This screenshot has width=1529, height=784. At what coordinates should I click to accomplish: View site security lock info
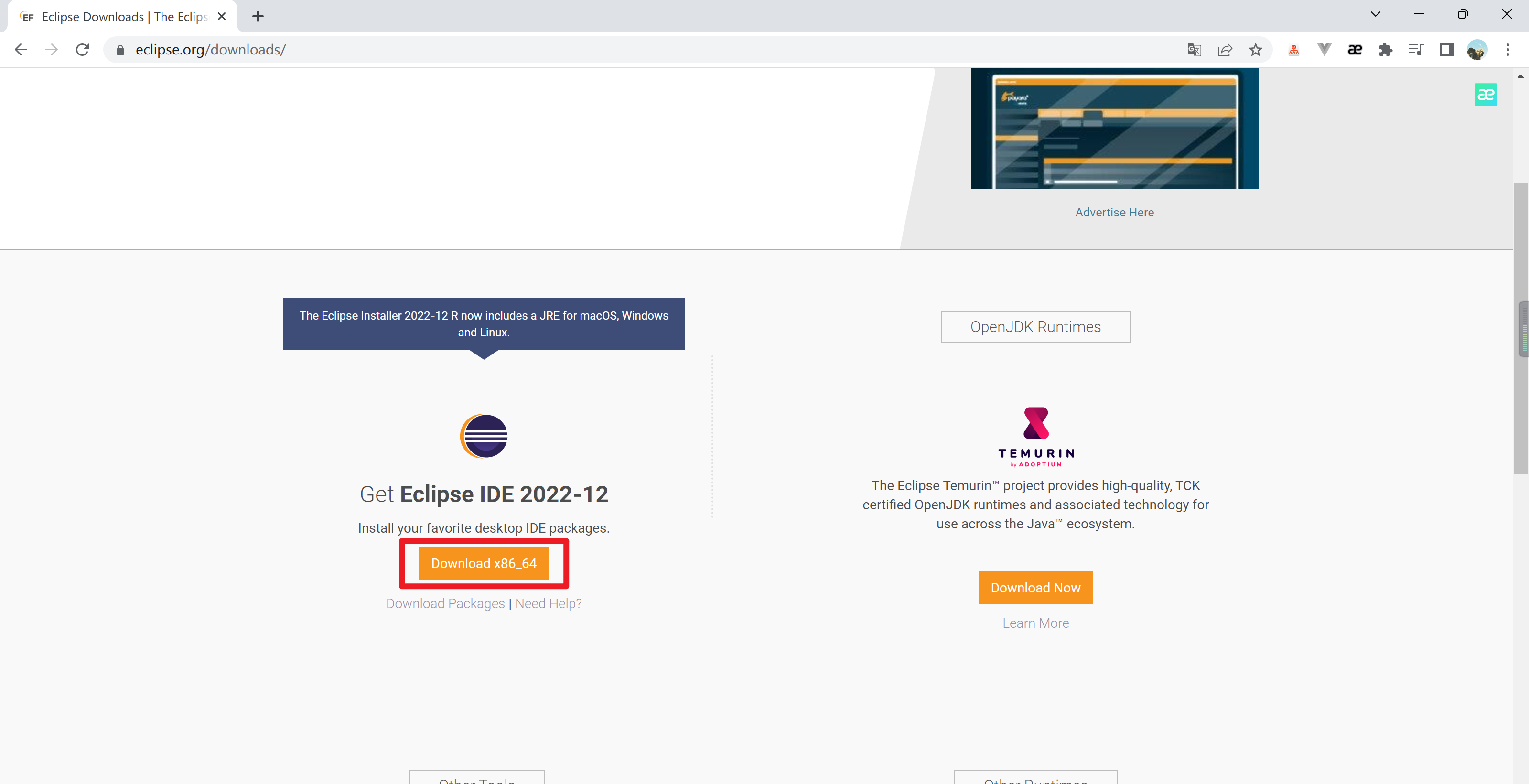coord(120,50)
